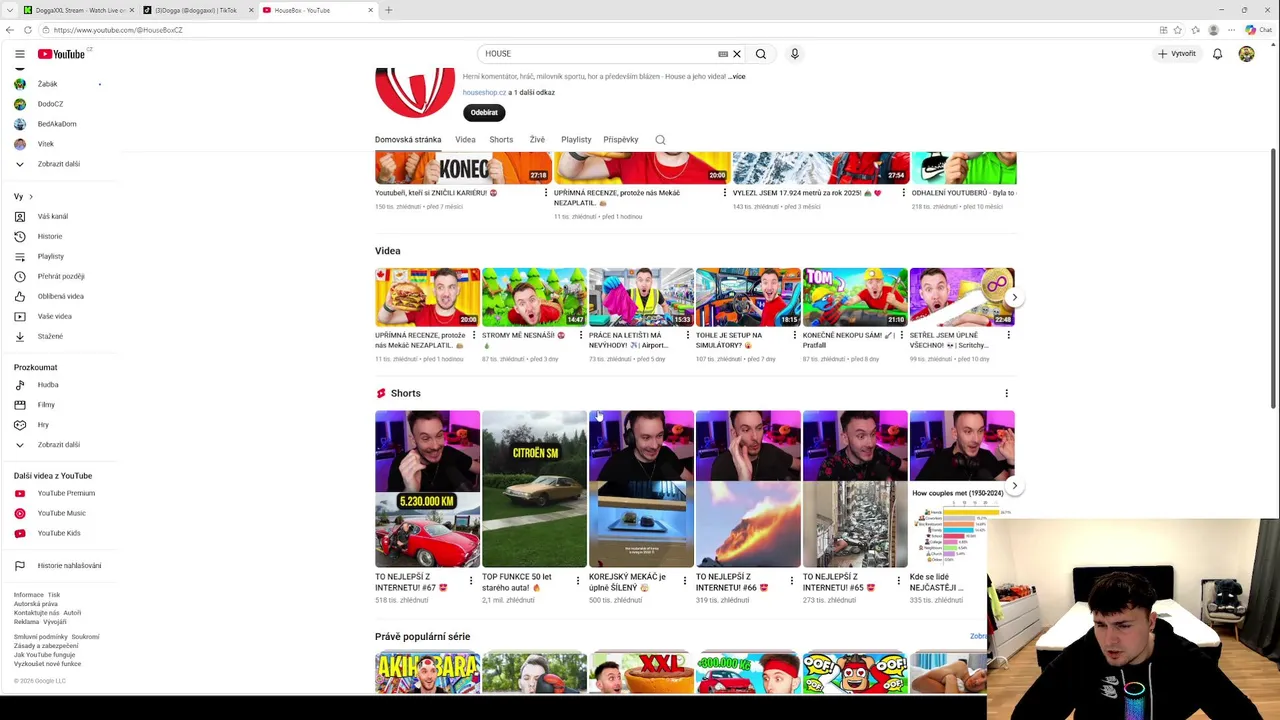Image resolution: width=1280 pixels, height=720 pixels.
Task: Open the notifications bell
Action: coord(1217,54)
